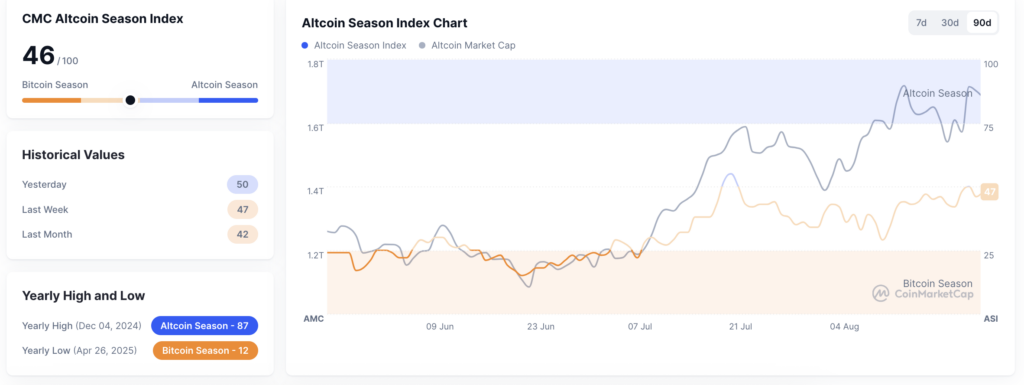Select the 90d chart range
This screenshot has height=385, width=1024.
[x=982, y=23]
